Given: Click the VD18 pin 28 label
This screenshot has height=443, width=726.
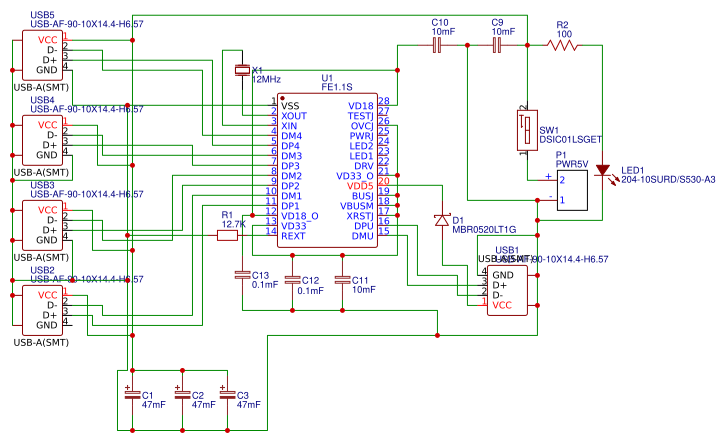Looking at the screenshot, I should pyautogui.click(x=361, y=106).
